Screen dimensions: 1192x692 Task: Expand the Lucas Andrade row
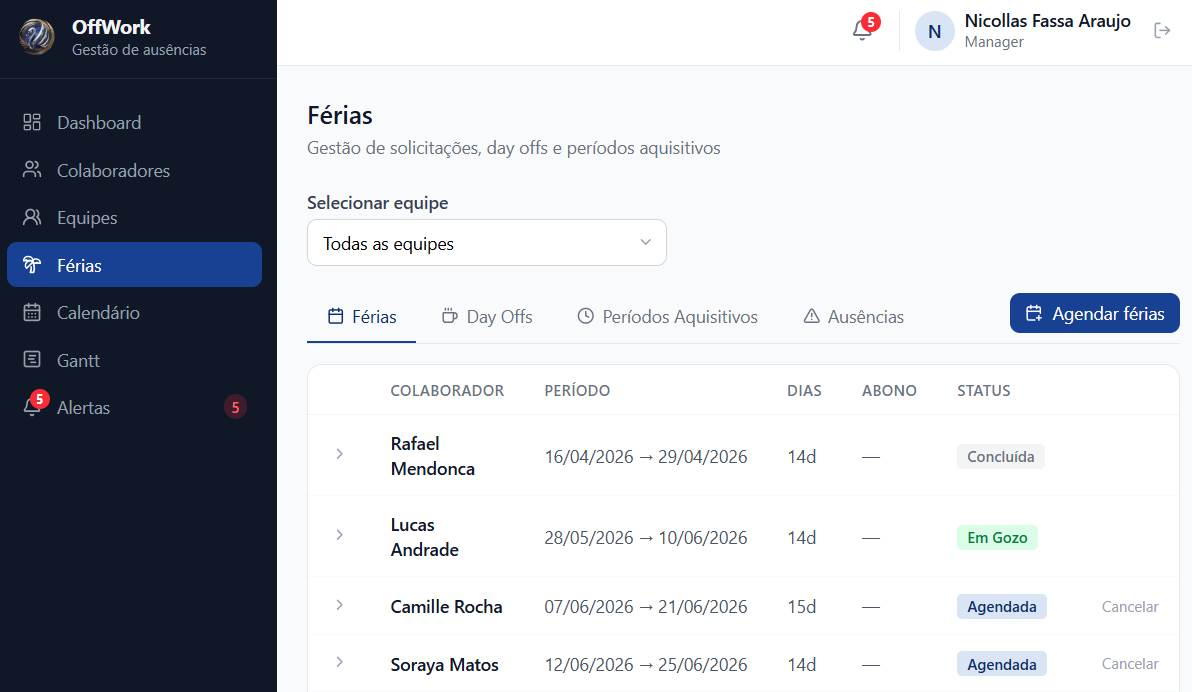coord(339,535)
